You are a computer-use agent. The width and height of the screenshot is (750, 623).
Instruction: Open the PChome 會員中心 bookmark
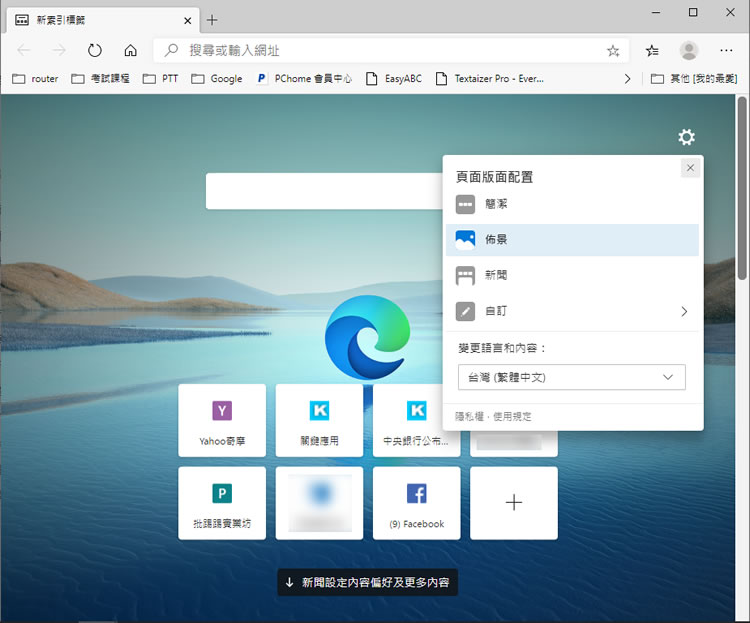click(x=304, y=78)
